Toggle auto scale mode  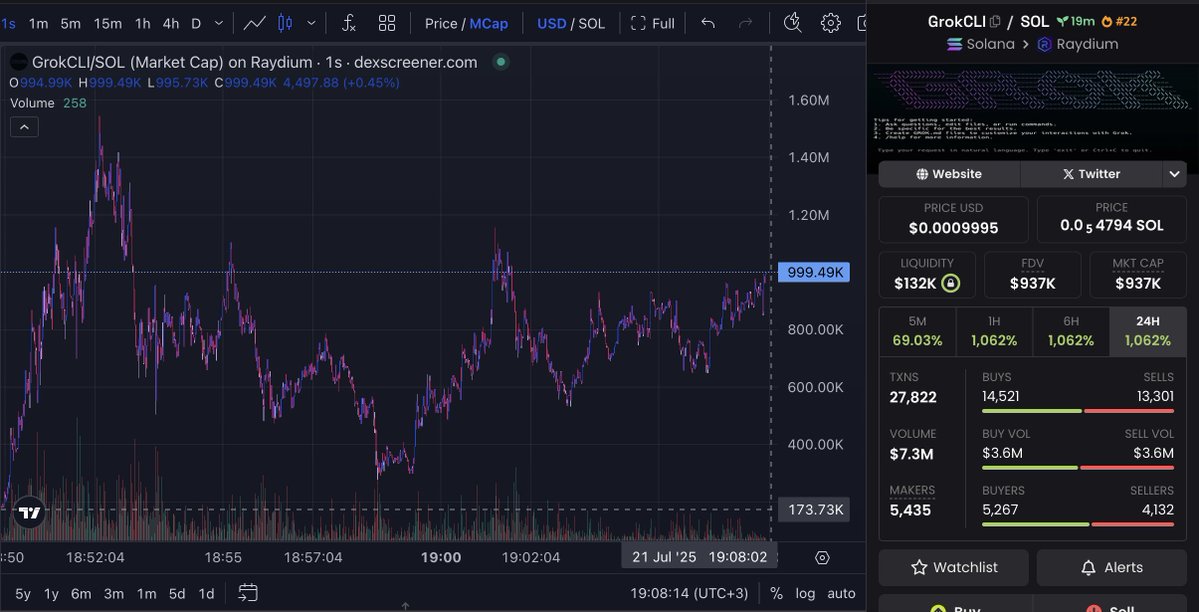pyautogui.click(x=841, y=594)
